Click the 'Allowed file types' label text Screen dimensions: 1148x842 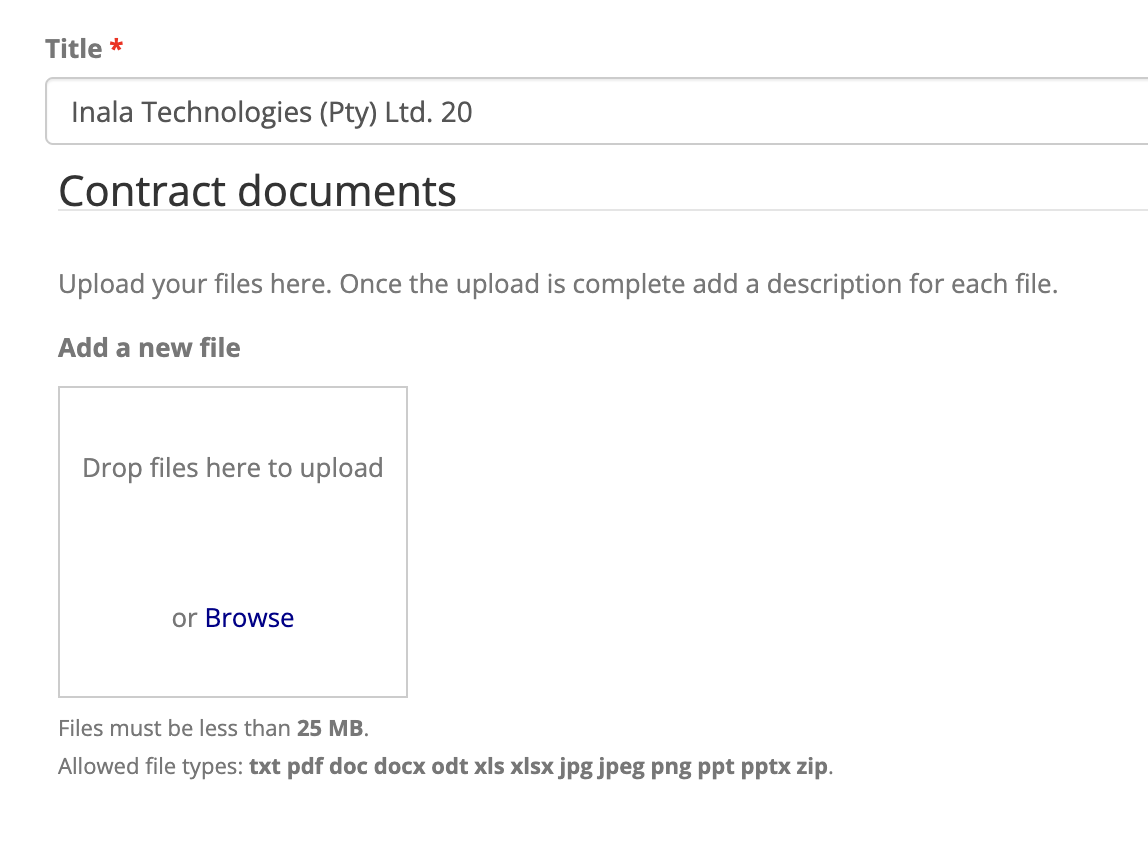[x=150, y=767]
